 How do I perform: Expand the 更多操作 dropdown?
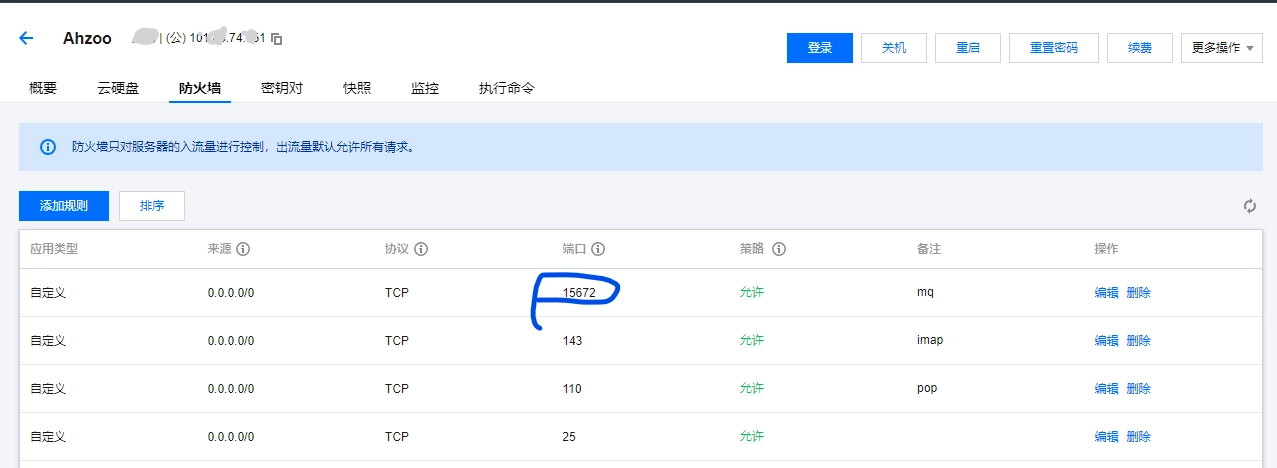pyautogui.click(x=1221, y=48)
